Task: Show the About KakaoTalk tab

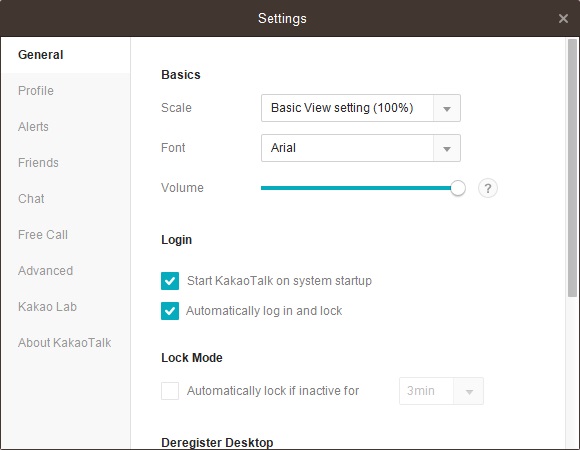Action: point(65,343)
